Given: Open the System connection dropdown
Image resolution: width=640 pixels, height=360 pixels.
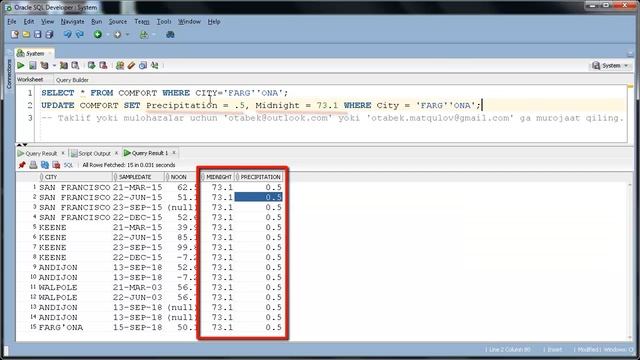Looking at the screenshot, I should pyautogui.click(x=611, y=65).
